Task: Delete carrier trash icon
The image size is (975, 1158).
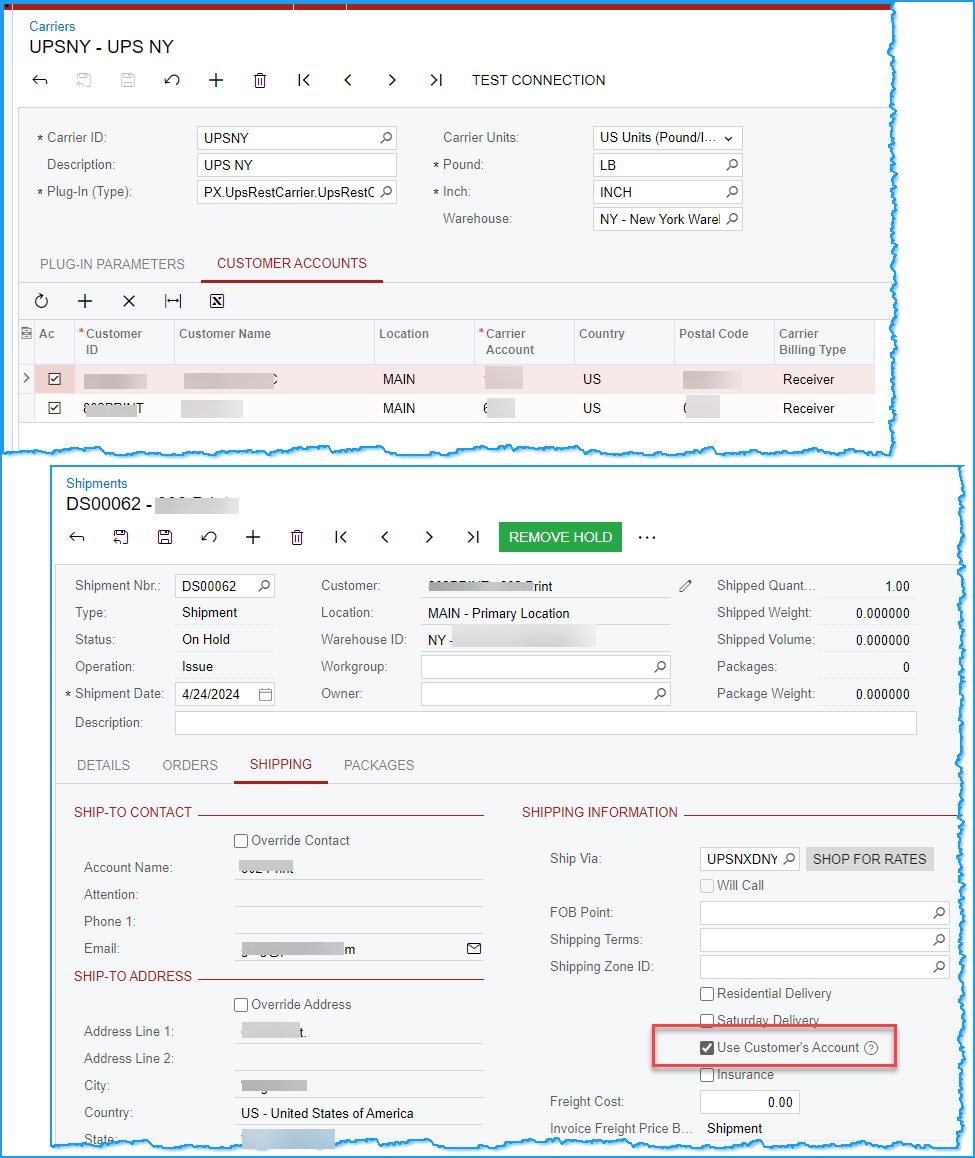Action: point(260,80)
